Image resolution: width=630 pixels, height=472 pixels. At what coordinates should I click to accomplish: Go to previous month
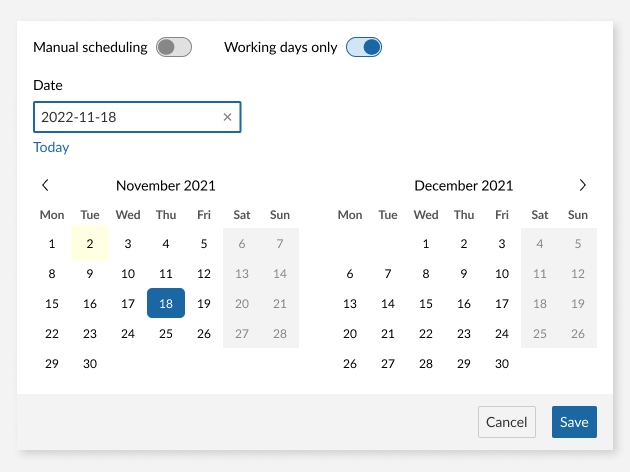click(45, 185)
